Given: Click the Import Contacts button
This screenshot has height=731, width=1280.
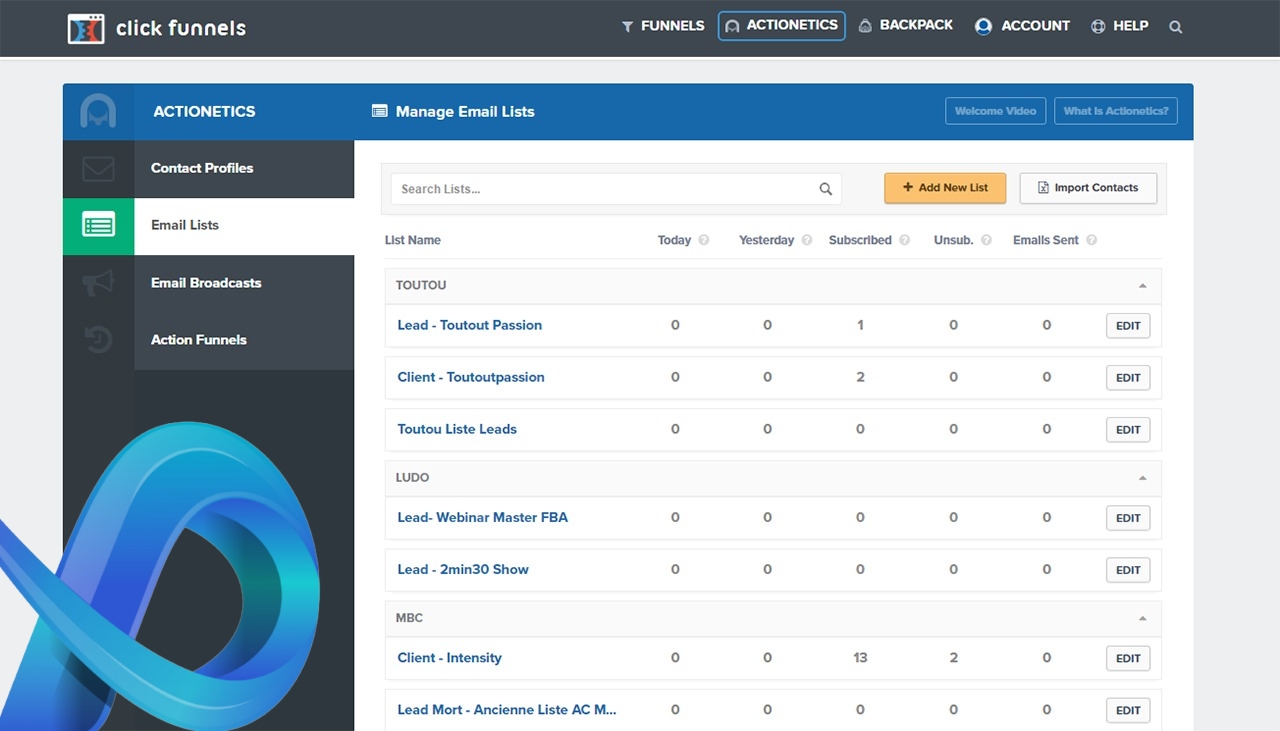Looking at the screenshot, I should point(1088,188).
